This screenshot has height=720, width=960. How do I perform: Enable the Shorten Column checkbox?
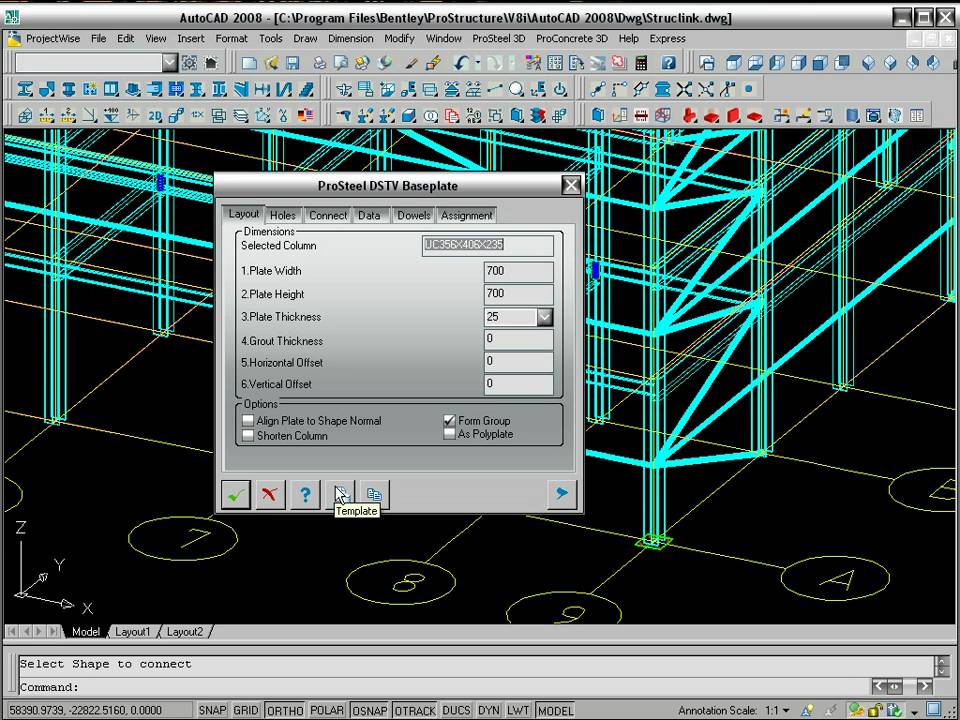pyautogui.click(x=248, y=436)
